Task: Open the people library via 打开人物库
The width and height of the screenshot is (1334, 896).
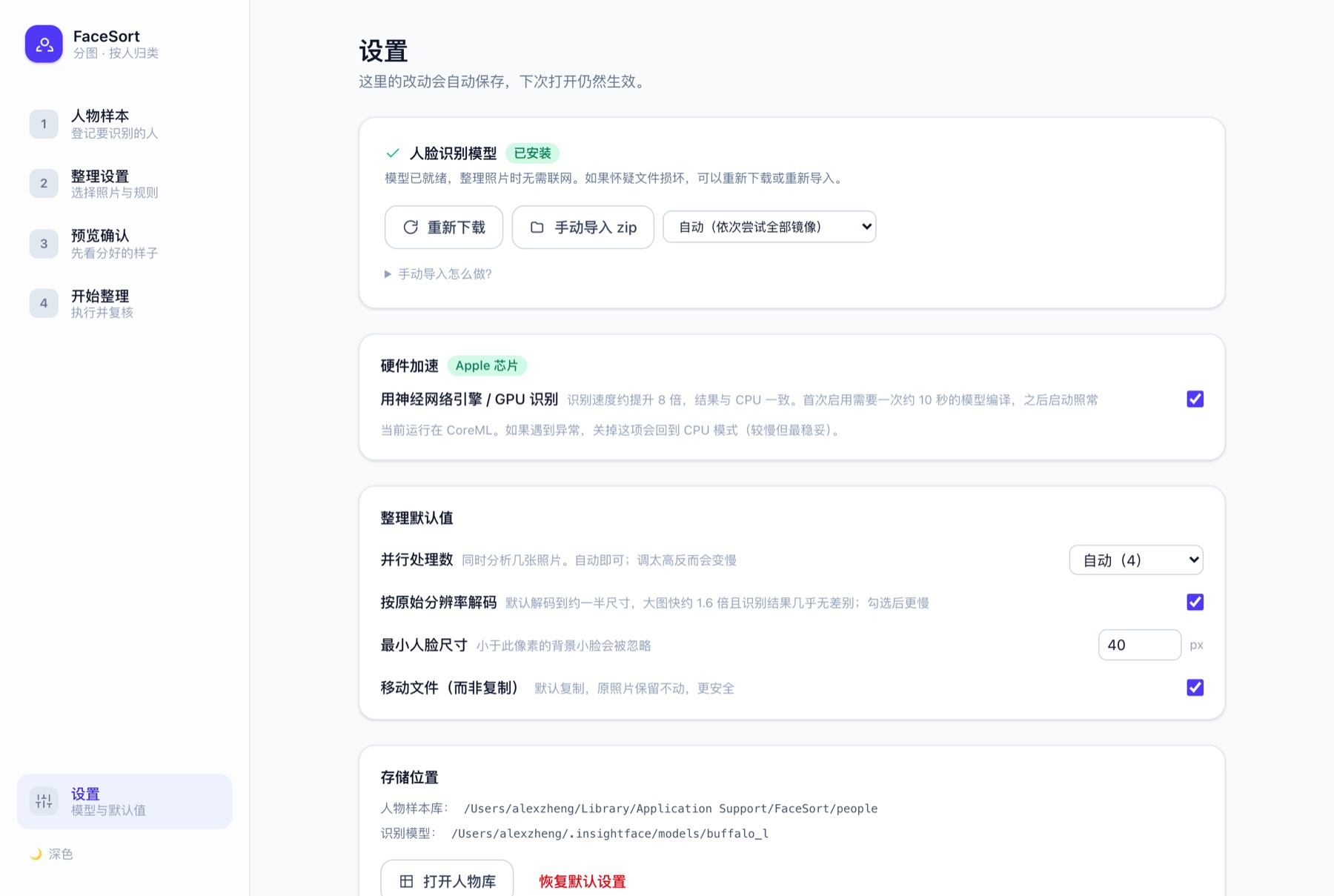Action: (x=447, y=880)
